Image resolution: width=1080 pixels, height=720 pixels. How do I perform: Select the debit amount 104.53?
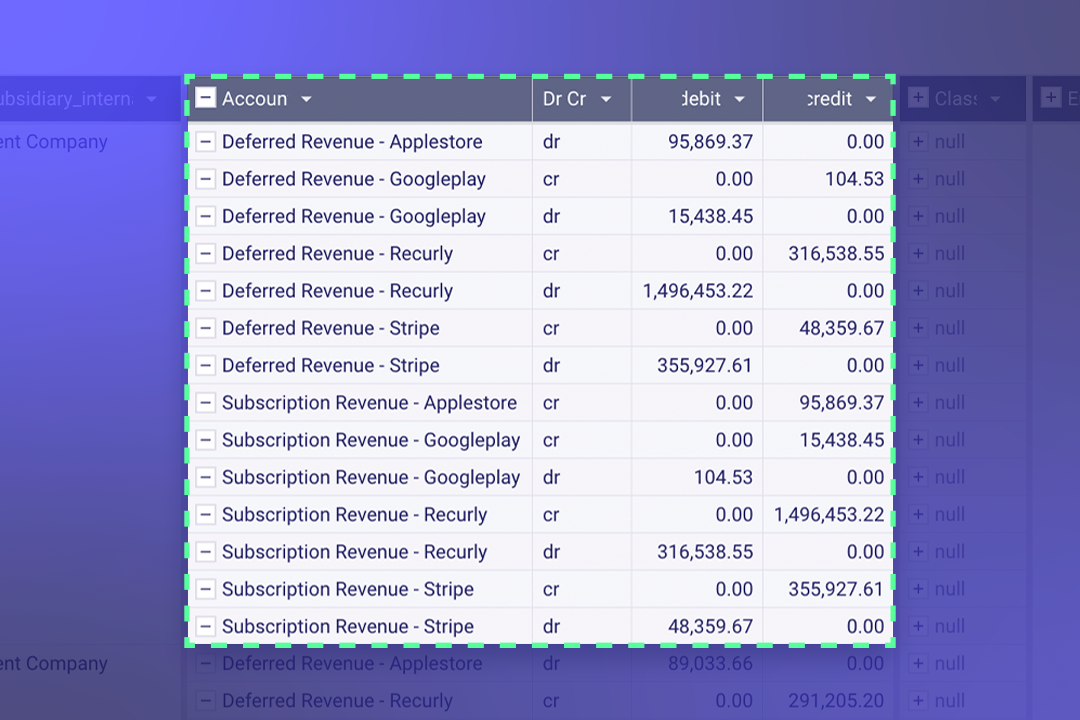(723, 477)
